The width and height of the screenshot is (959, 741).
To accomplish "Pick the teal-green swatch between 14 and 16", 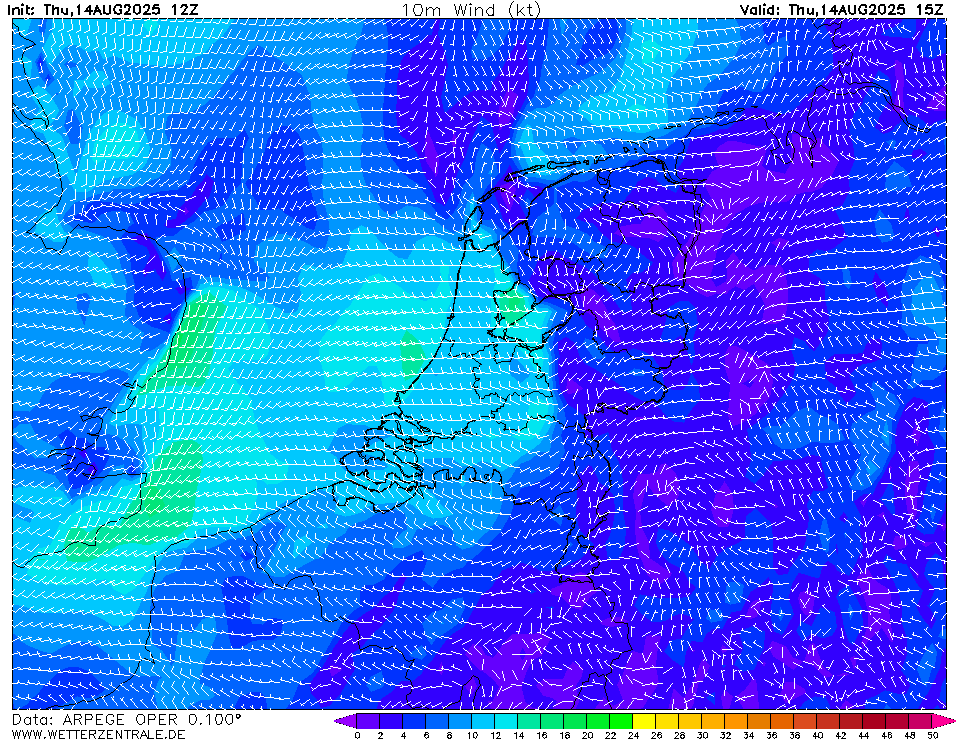I will (530, 721).
